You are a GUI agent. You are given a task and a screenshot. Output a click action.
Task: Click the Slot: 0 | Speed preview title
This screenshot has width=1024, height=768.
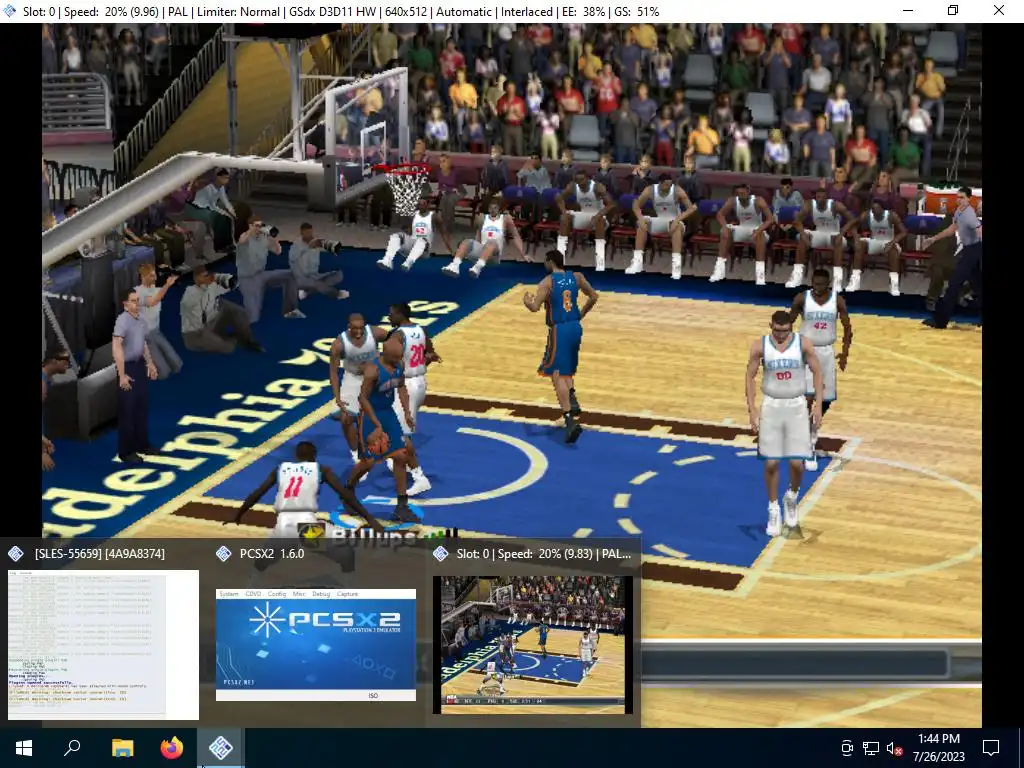(x=543, y=554)
